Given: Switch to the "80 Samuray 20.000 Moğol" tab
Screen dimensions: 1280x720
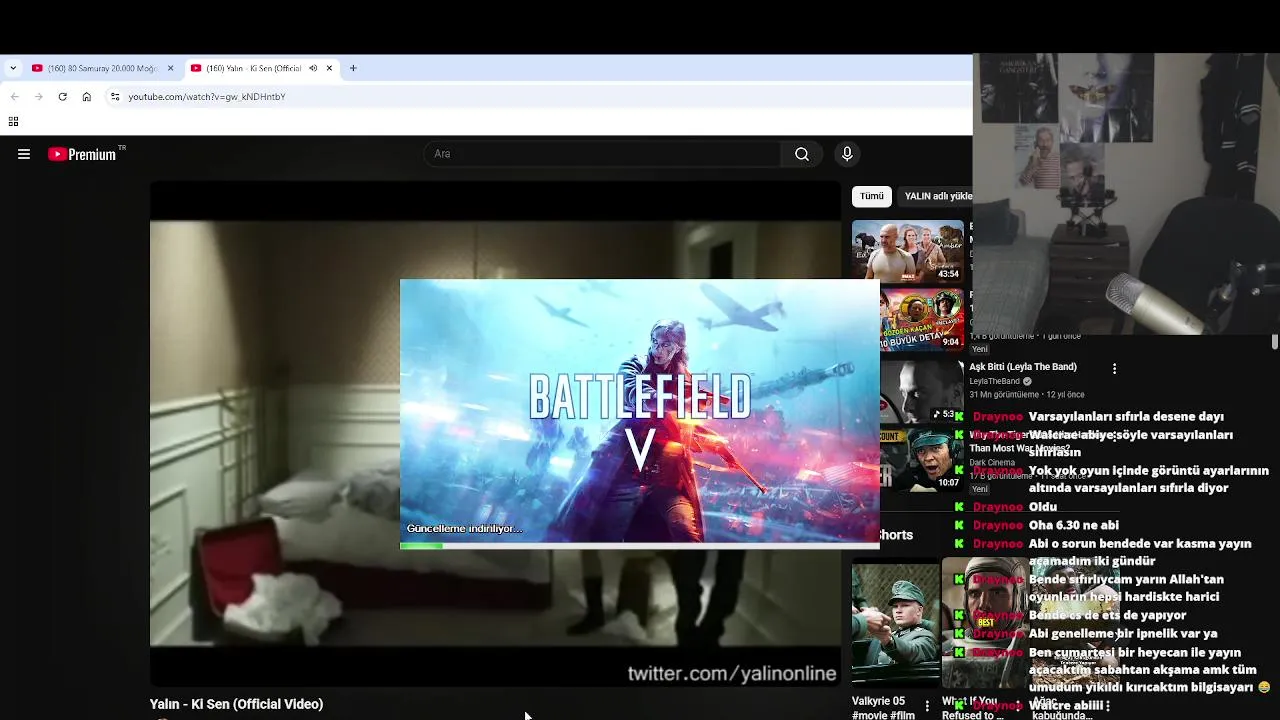Looking at the screenshot, I should tap(103, 68).
